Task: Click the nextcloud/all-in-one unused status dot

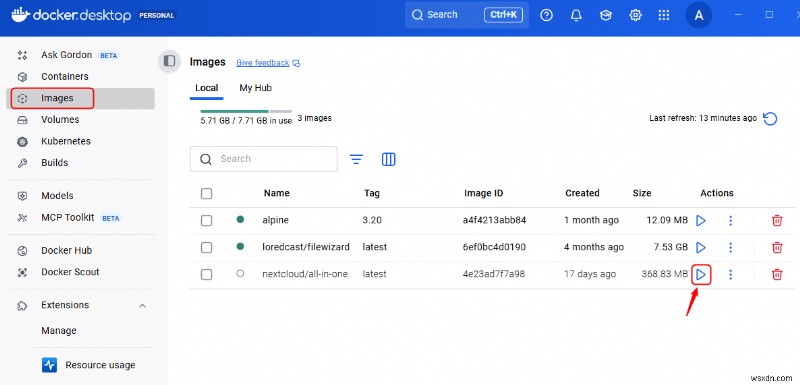Action: (x=240, y=273)
